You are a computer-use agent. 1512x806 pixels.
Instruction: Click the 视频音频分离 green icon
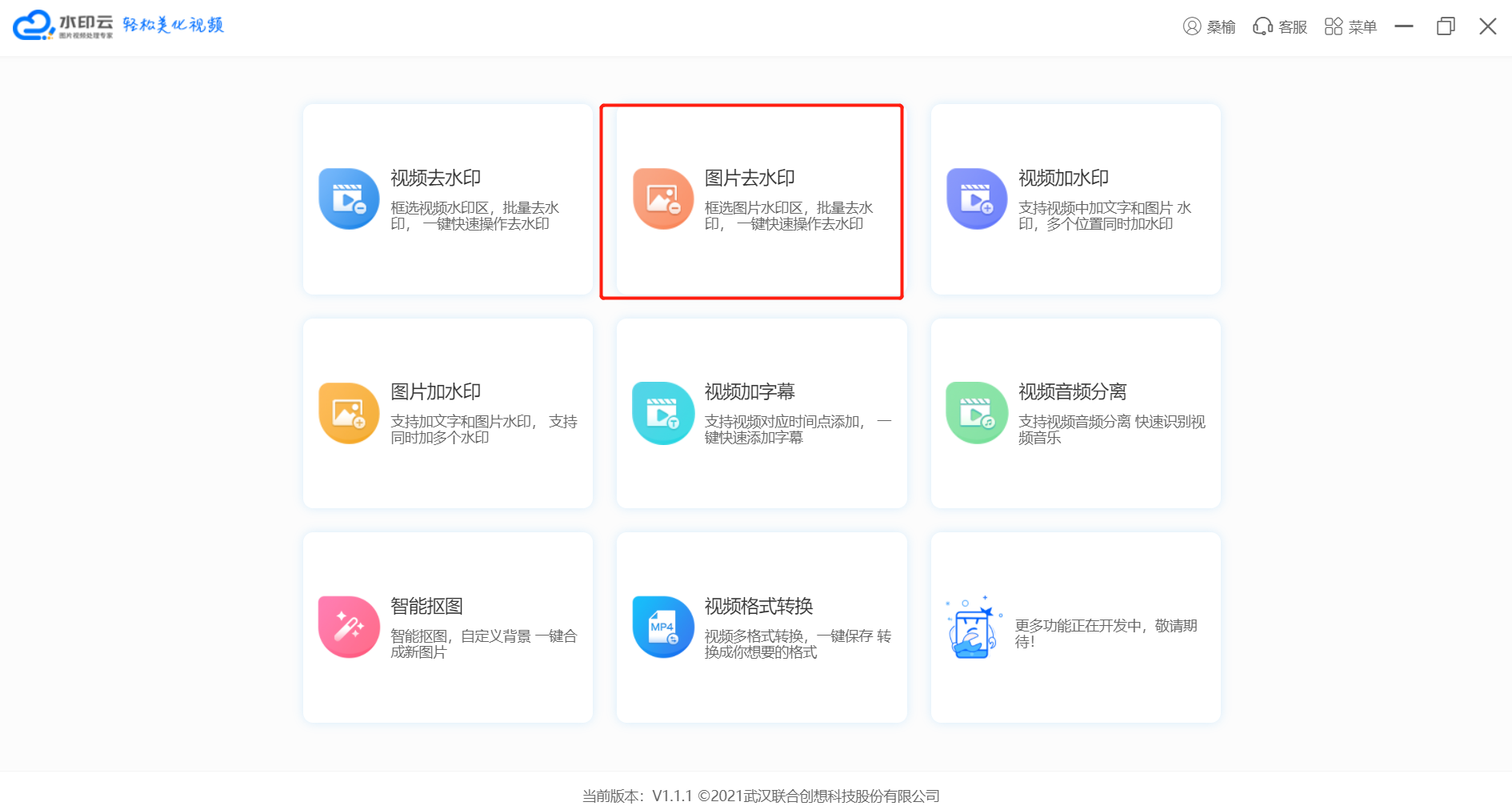977,413
